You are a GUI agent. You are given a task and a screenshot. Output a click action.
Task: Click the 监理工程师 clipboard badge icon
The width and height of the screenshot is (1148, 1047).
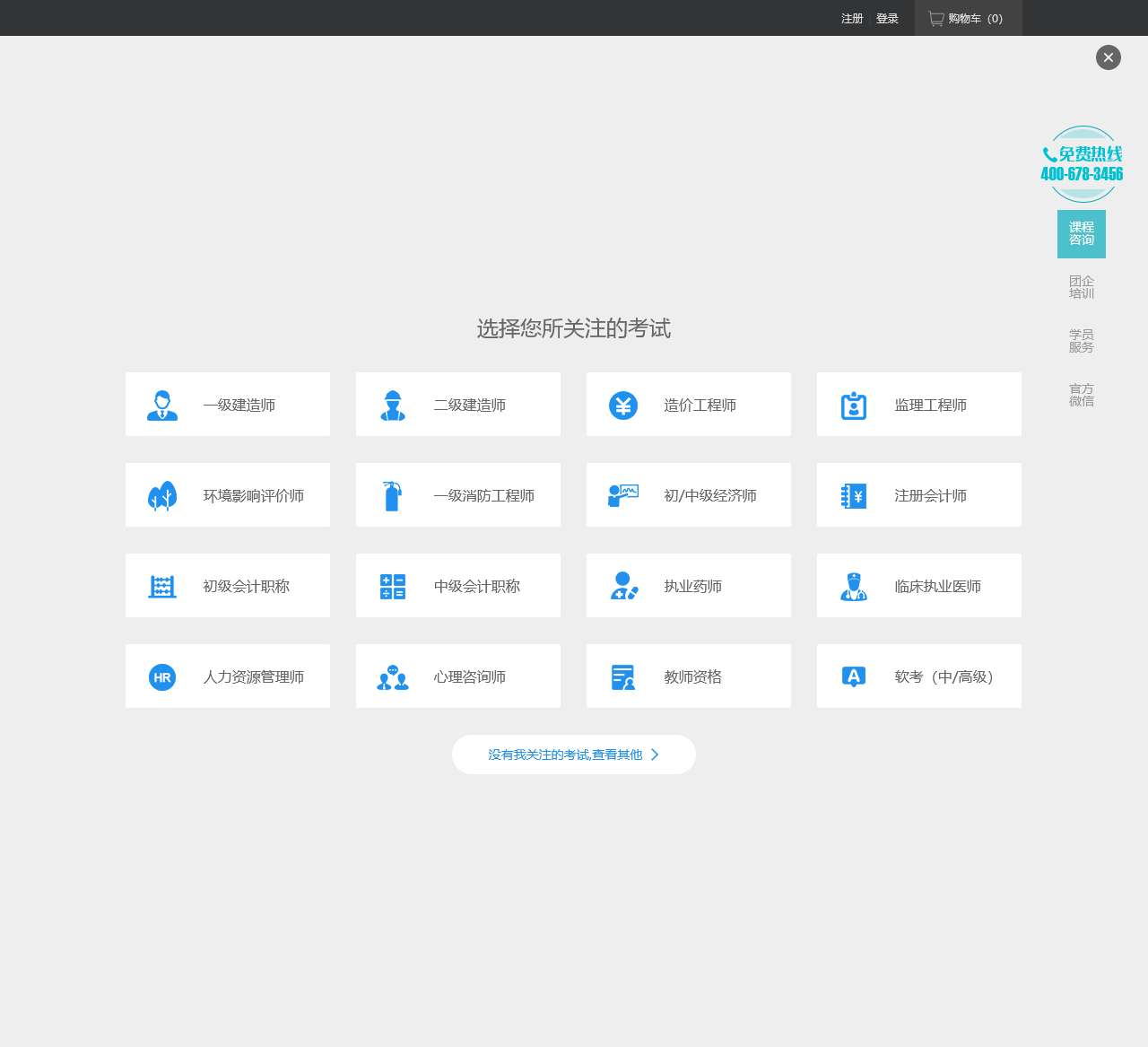pos(854,406)
